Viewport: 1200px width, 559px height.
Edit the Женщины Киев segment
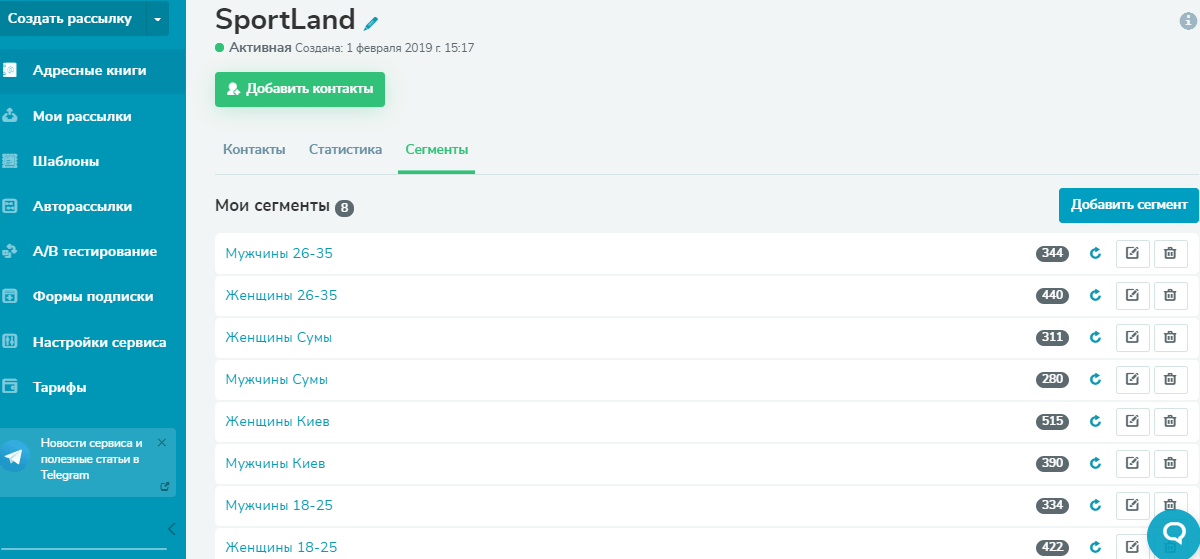click(1132, 421)
